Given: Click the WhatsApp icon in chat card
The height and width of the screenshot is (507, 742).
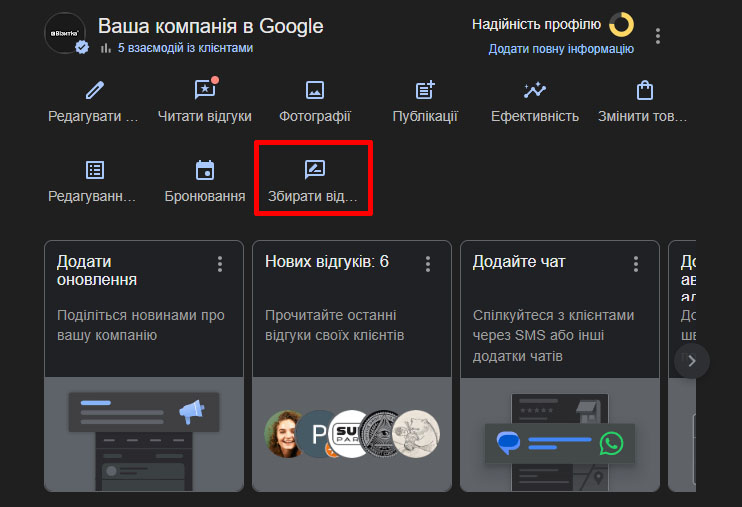Looking at the screenshot, I should click(611, 444).
